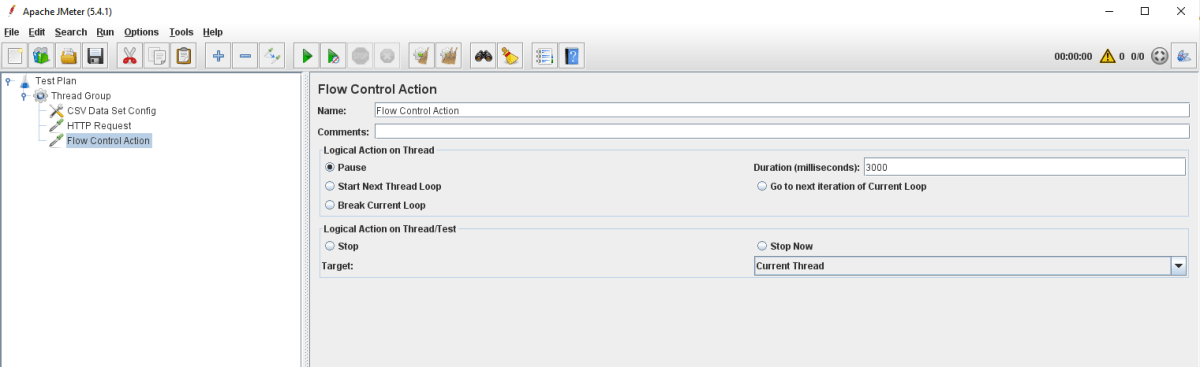
Task: Select Break Current Loop radio button
Action: point(330,206)
